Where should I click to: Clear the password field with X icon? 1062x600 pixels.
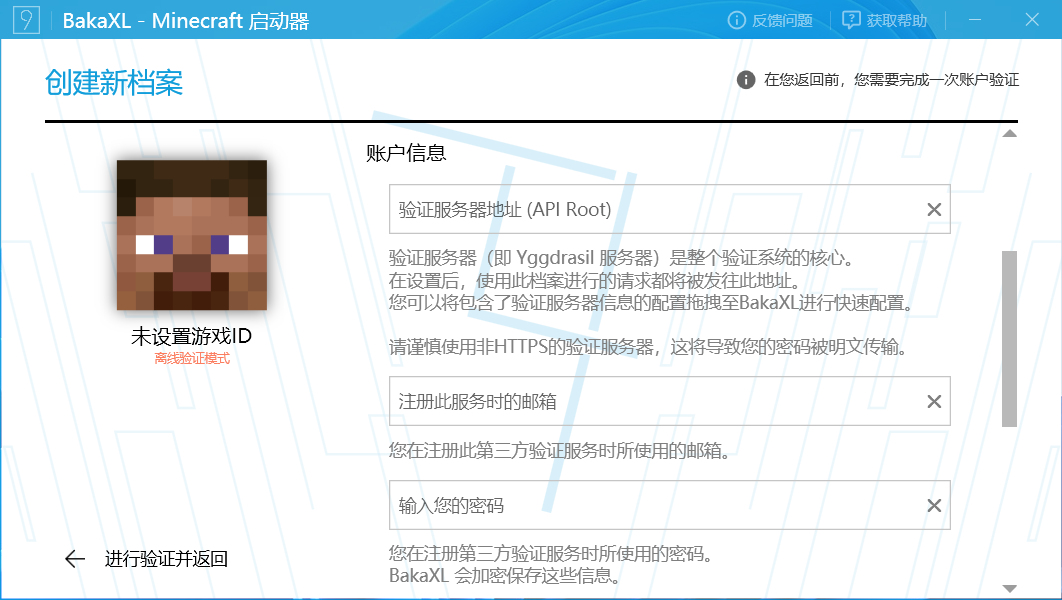(x=934, y=506)
